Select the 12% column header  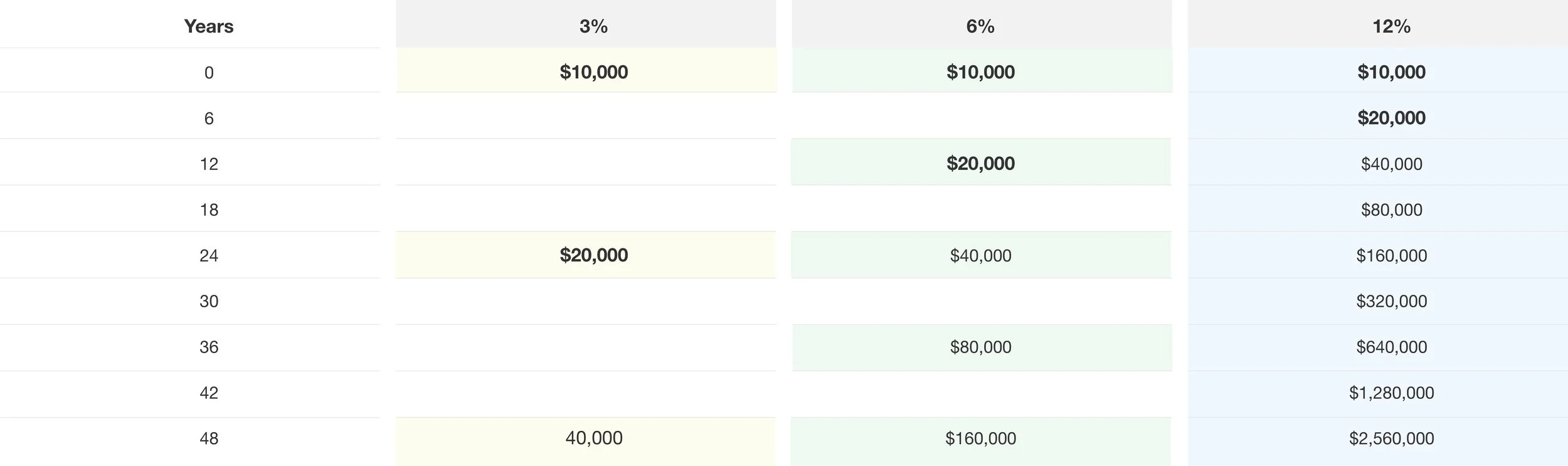[1391, 26]
